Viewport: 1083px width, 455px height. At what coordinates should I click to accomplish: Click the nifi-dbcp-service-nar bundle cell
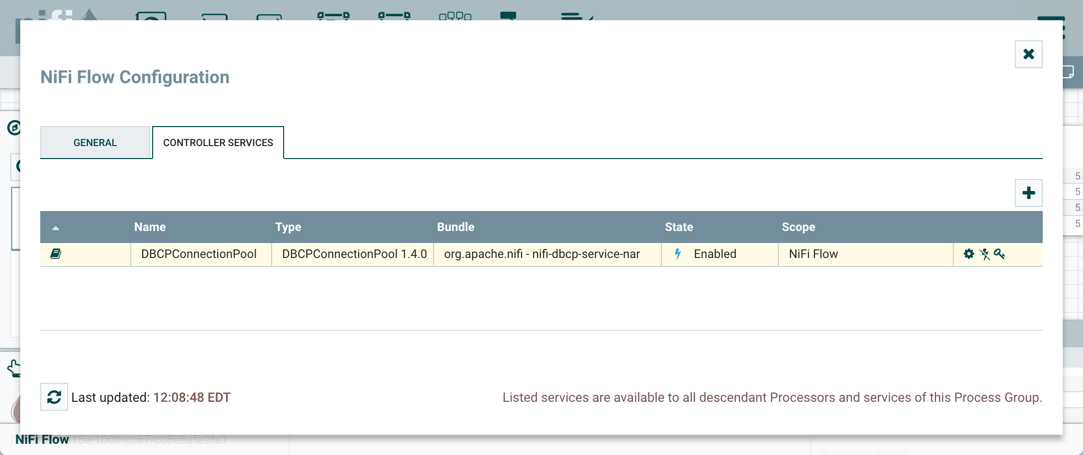(542, 254)
